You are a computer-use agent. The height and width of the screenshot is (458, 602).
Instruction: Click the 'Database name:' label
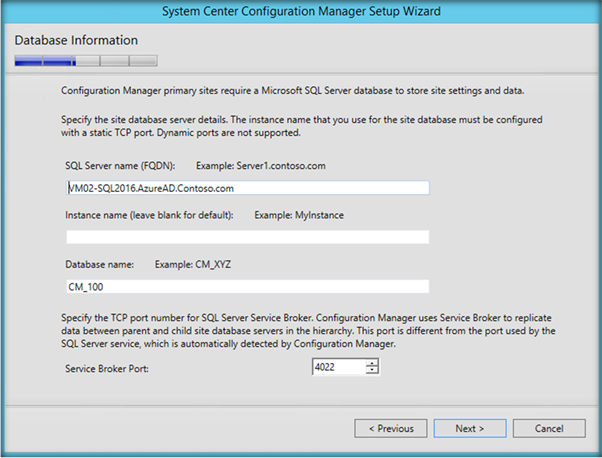[x=99, y=265]
